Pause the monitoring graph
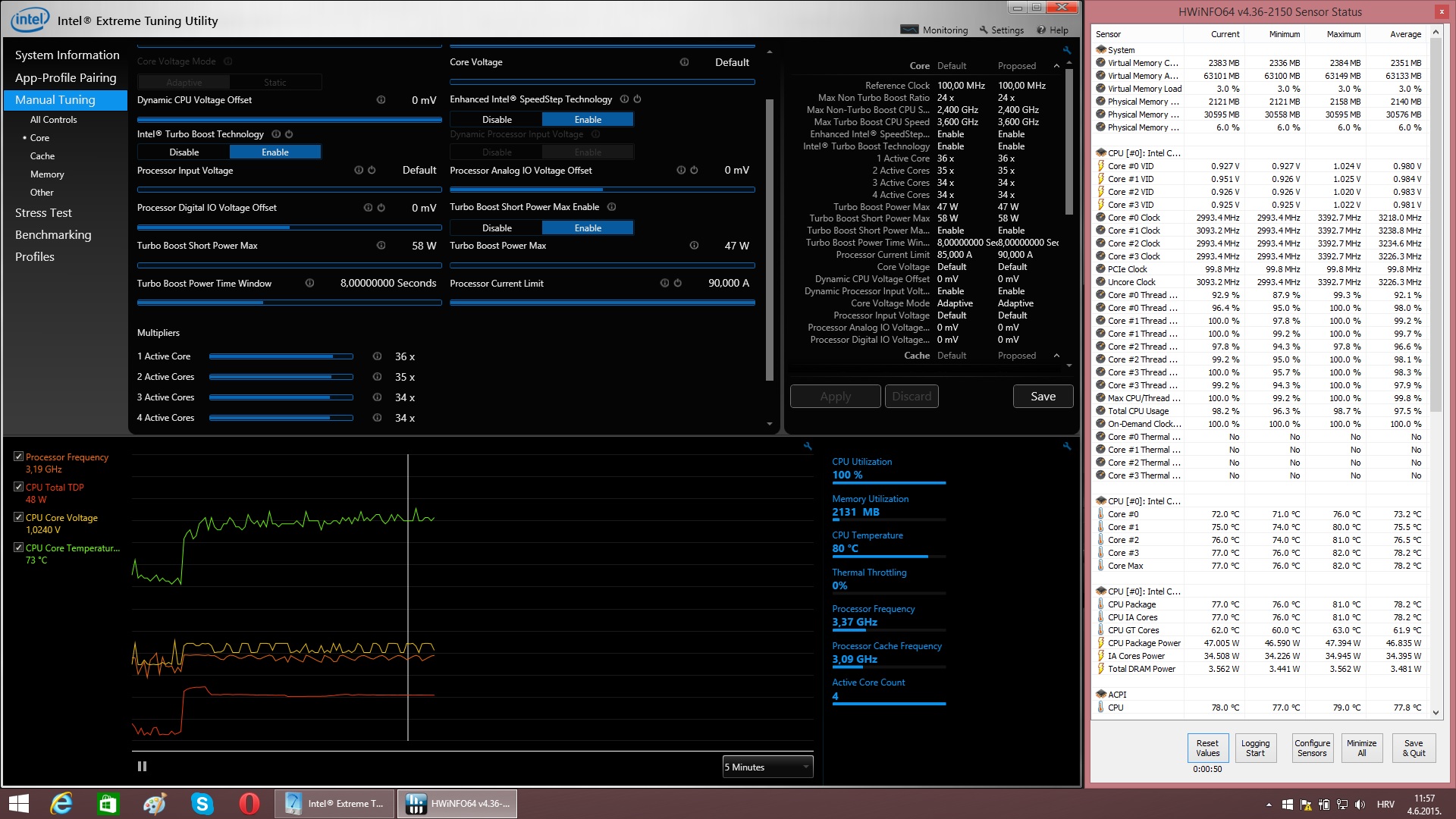The width and height of the screenshot is (1456, 819). (x=142, y=767)
